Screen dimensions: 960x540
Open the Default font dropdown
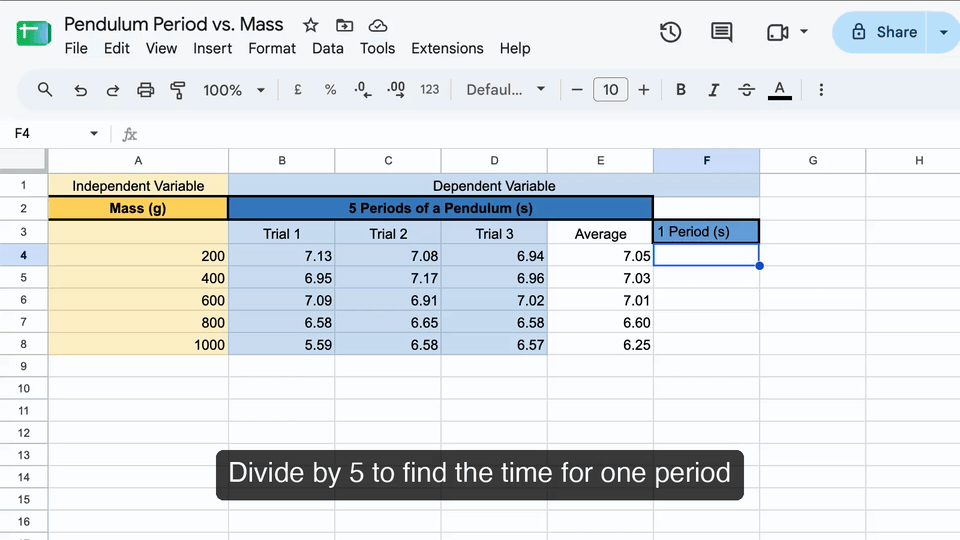[x=506, y=90]
